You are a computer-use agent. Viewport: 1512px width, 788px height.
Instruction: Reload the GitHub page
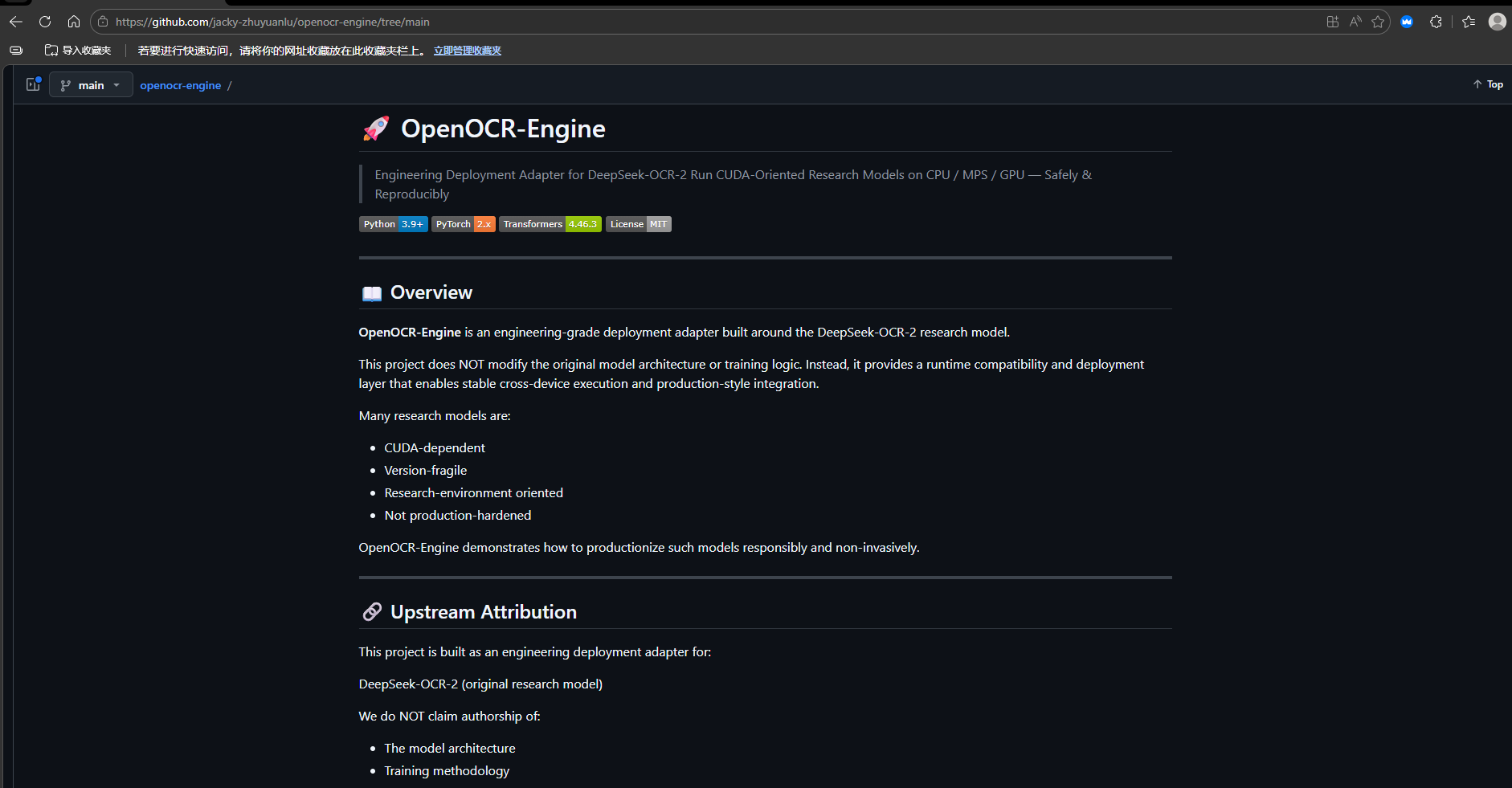[45, 22]
